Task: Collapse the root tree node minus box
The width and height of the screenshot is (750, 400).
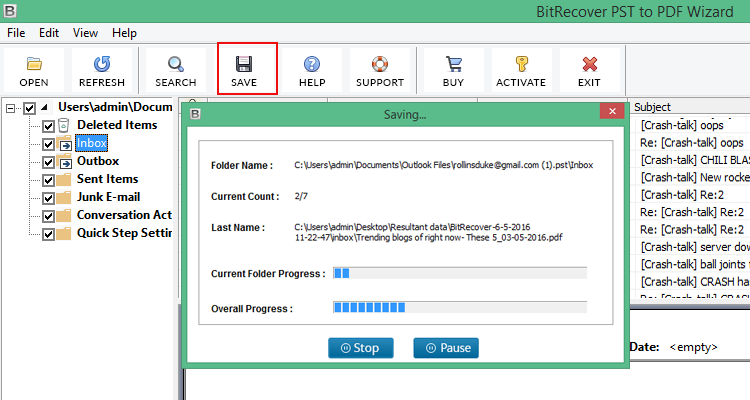Action: [x=10, y=109]
